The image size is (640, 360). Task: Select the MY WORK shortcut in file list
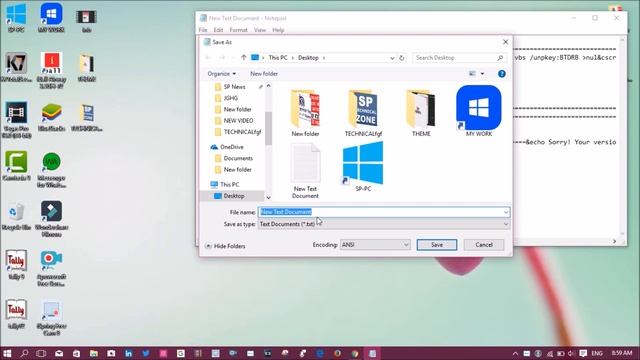(x=478, y=111)
